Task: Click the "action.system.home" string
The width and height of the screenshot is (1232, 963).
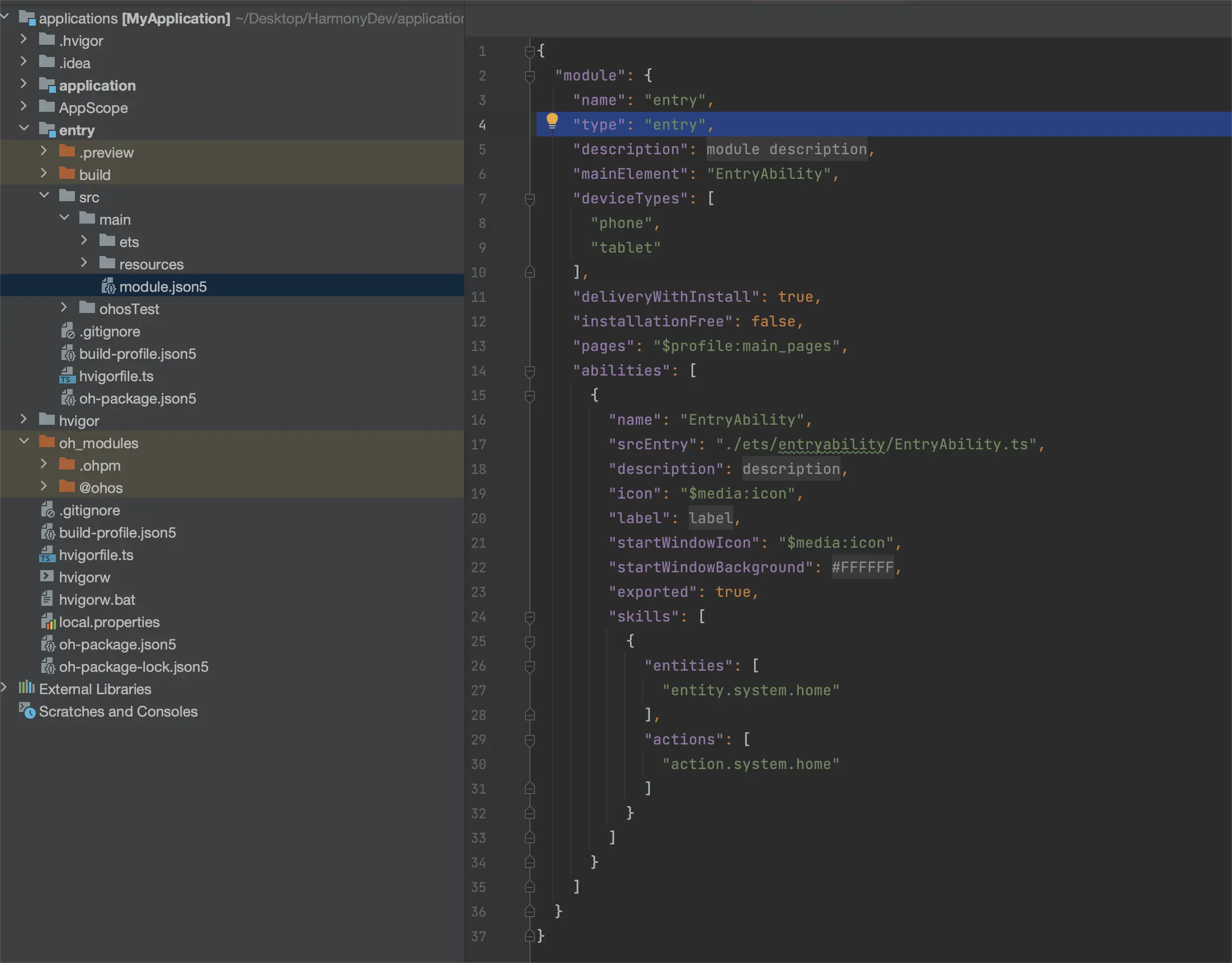Action: pyautogui.click(x=751, y=764)
